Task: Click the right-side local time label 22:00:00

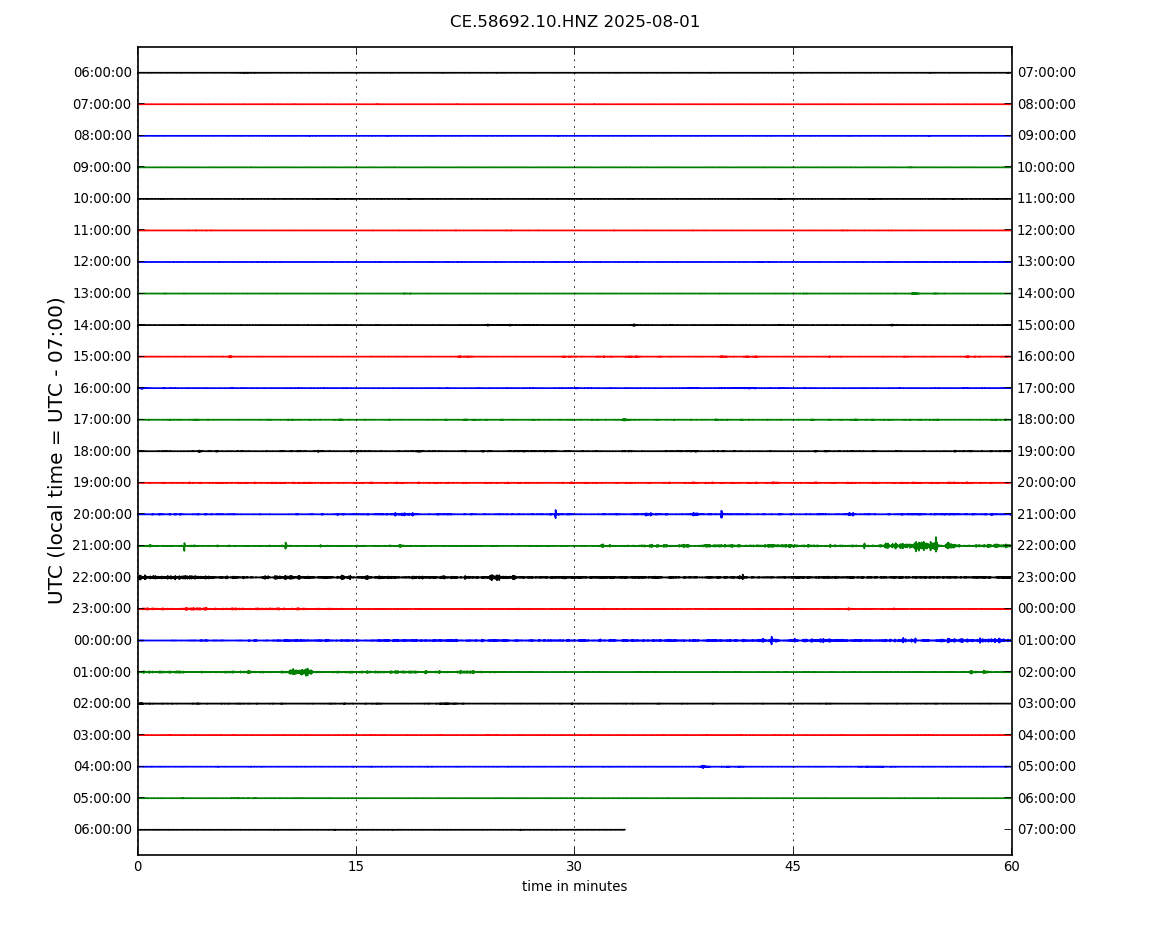Action: [x=1047, y=546]
